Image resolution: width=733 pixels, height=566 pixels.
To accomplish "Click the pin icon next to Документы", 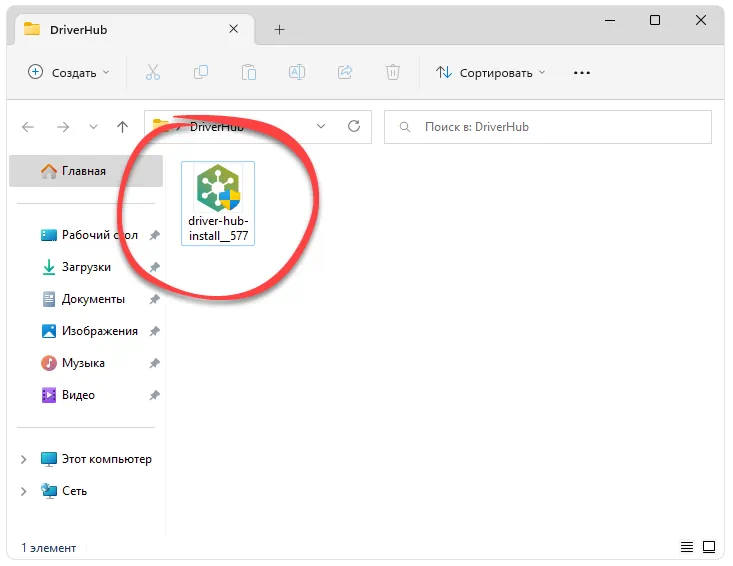I will point(154,299).
